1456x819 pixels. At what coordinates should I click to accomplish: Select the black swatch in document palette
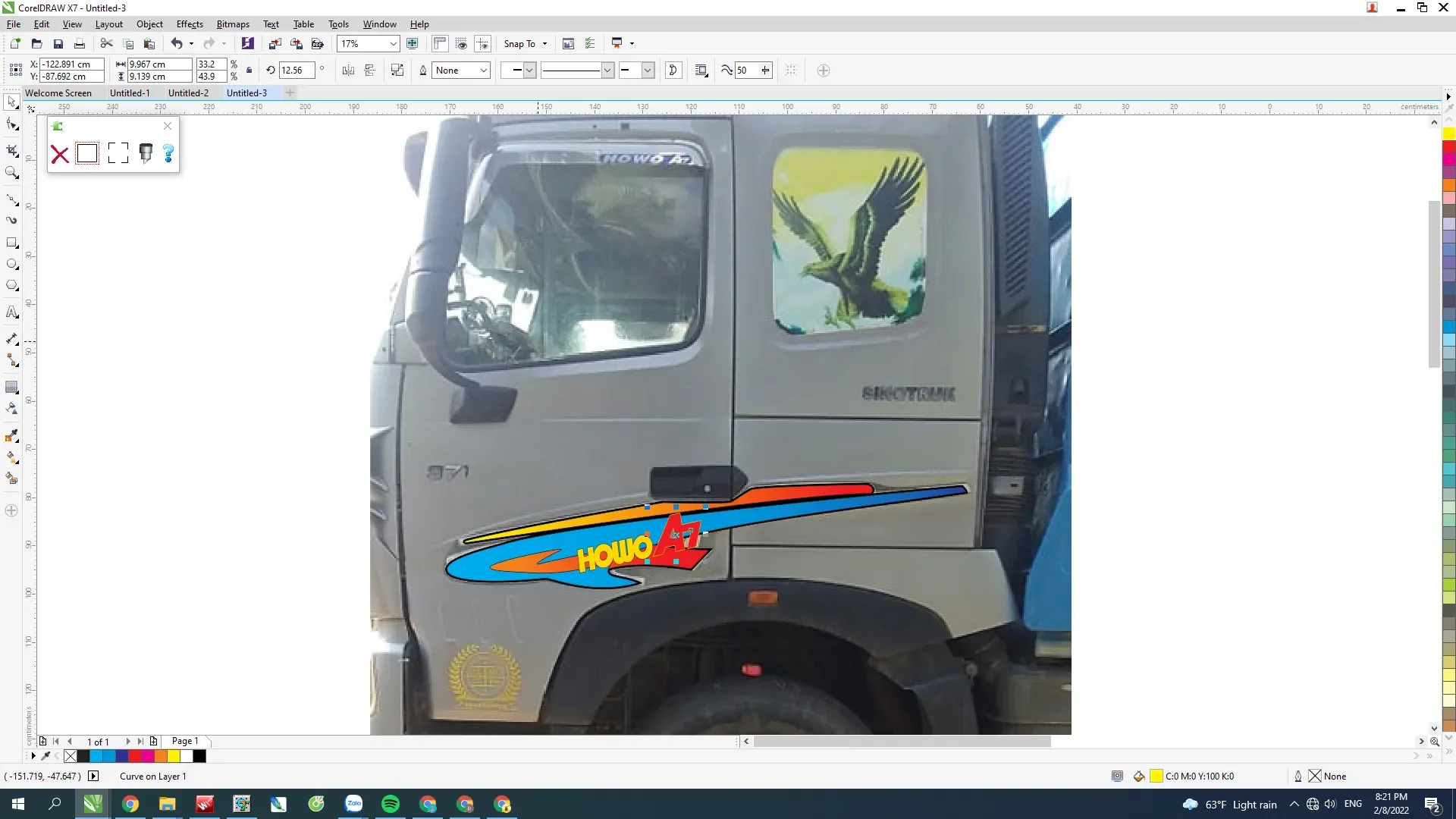click(x=199, y=756)
